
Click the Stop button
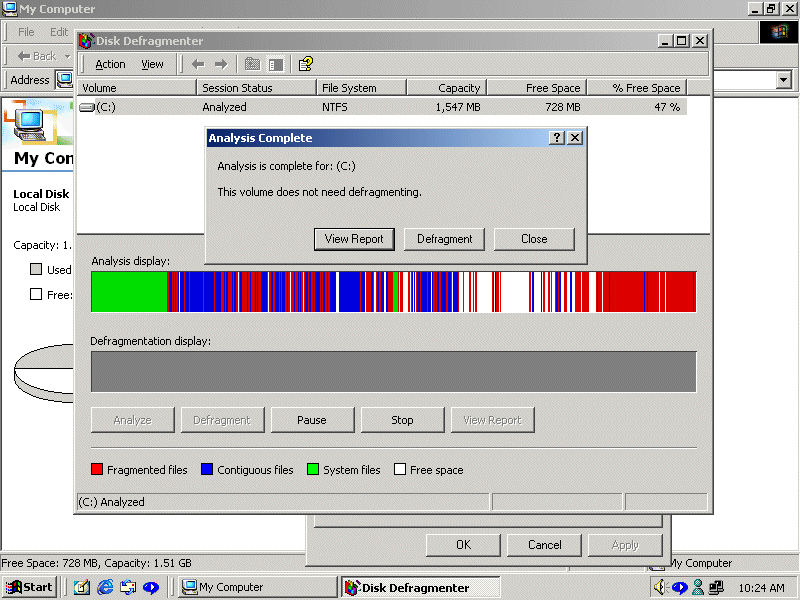tap(402, 420)
